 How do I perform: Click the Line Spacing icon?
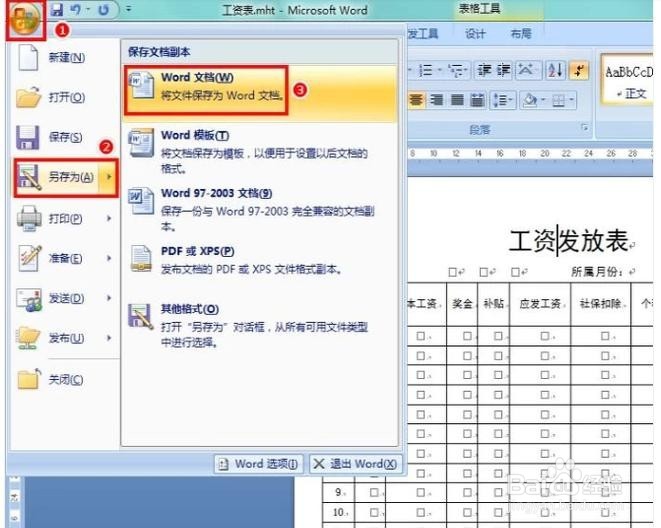(502, 100)
